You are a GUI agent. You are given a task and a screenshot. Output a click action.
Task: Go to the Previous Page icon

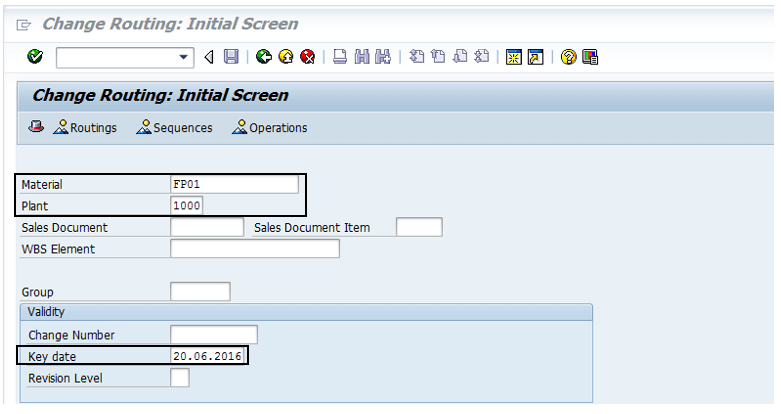438,57
